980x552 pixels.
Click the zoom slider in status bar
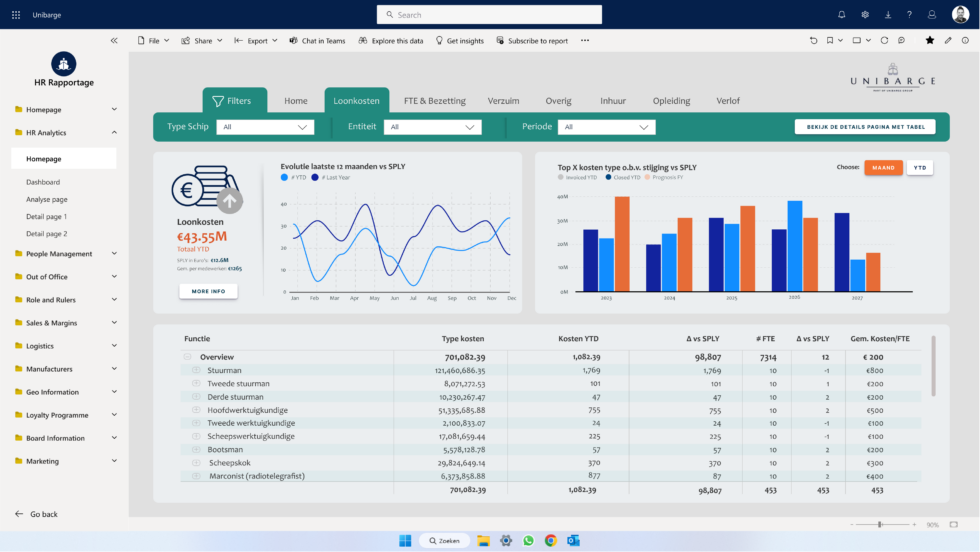click(x=880, y=524)
